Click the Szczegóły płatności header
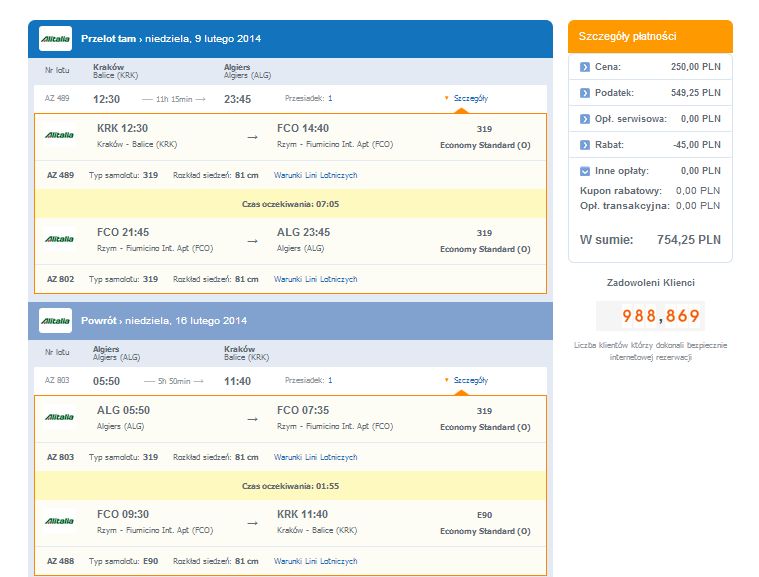Viewport: 759px width, 577px height. click(650, 36)
